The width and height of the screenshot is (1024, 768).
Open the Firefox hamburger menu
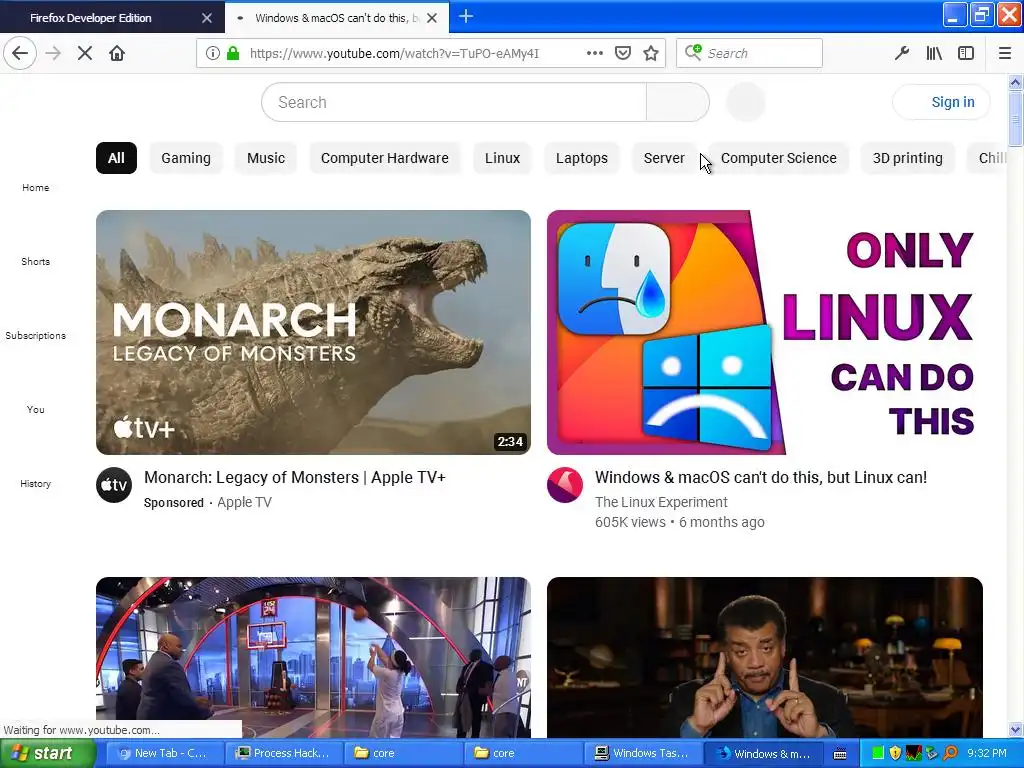[1005, 53]
